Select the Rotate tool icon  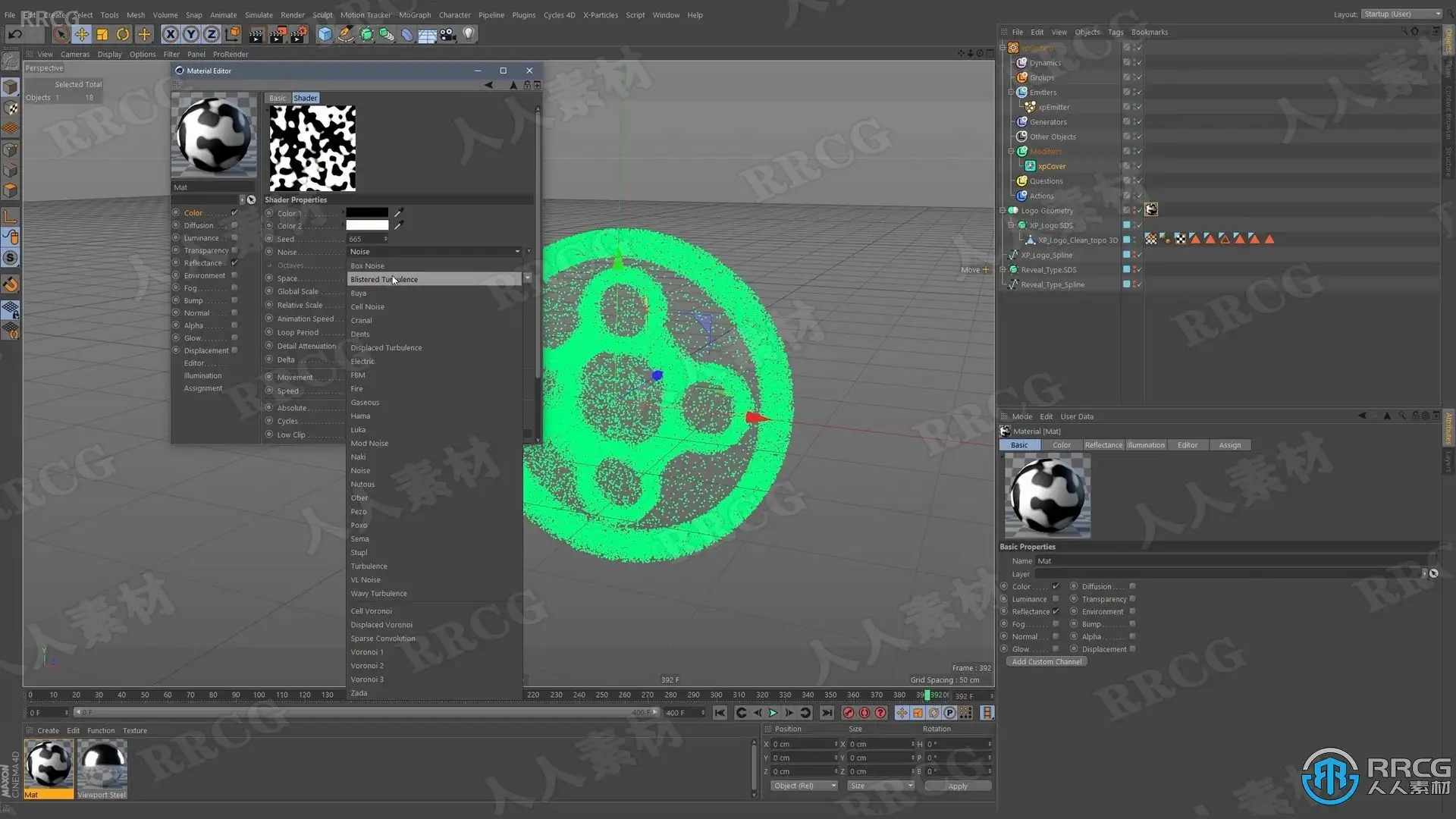click(123, 34)
